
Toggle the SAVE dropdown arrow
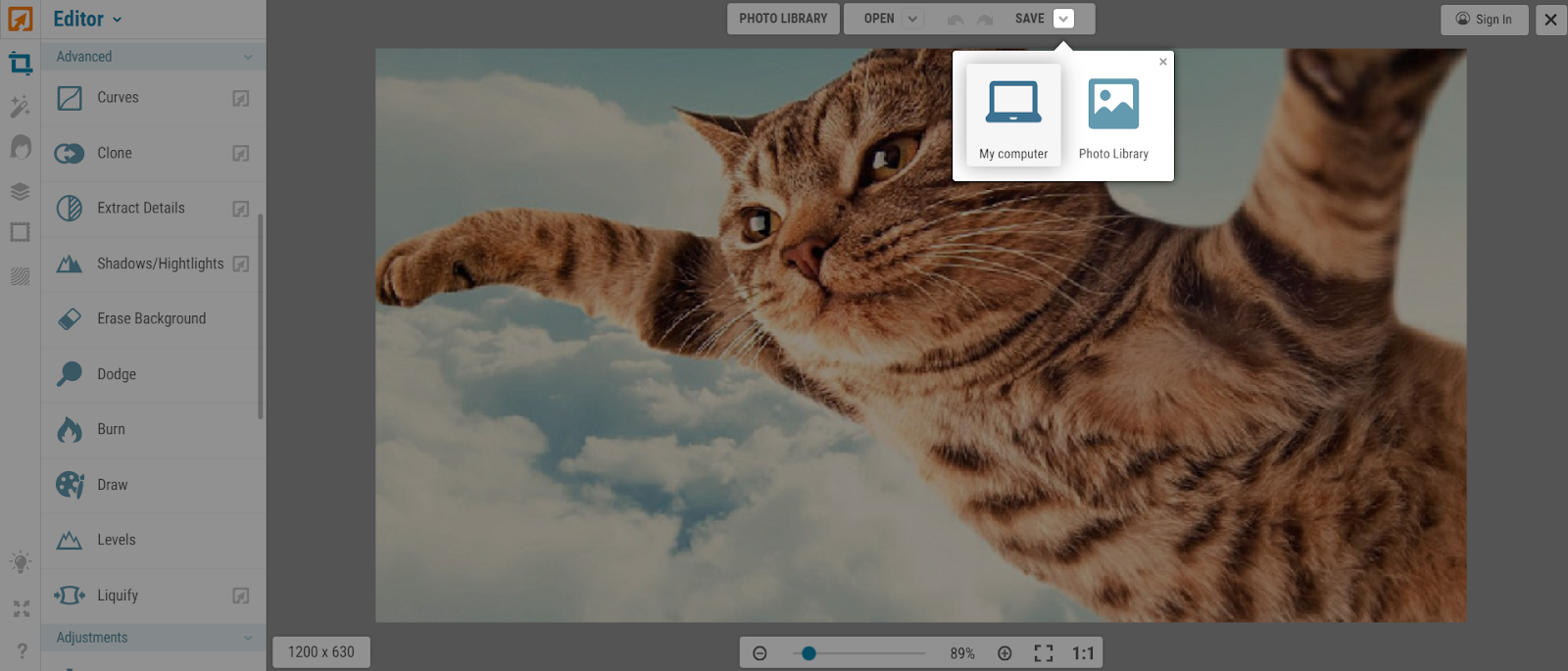1063,19
